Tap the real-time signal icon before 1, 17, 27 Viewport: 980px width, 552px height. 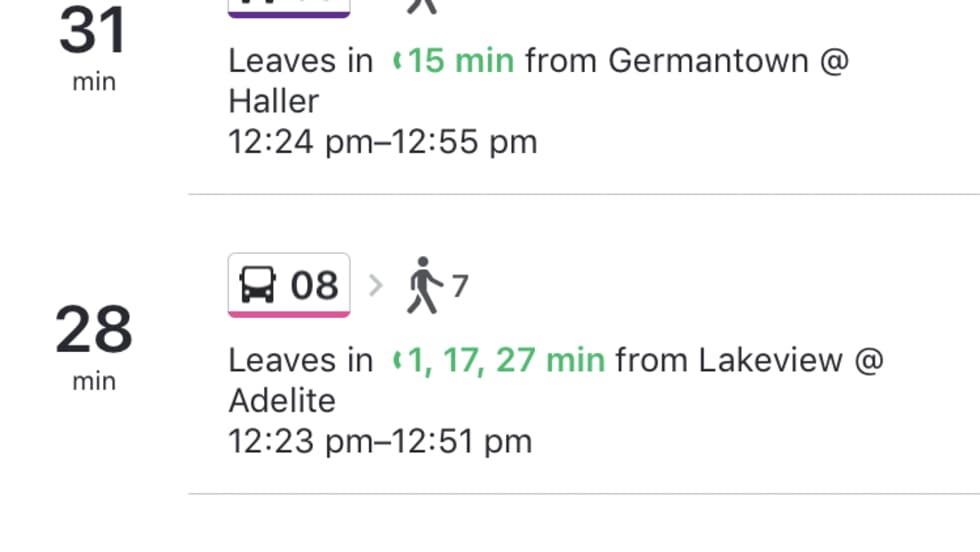(x=397, y=361)
